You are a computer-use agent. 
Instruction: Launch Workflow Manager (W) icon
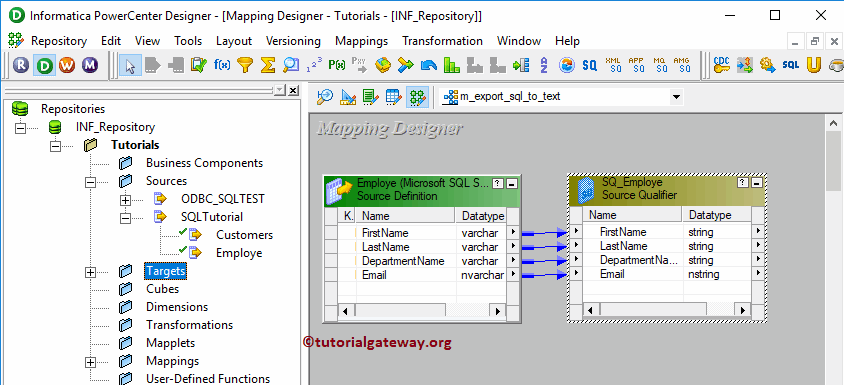coord(67,65)
